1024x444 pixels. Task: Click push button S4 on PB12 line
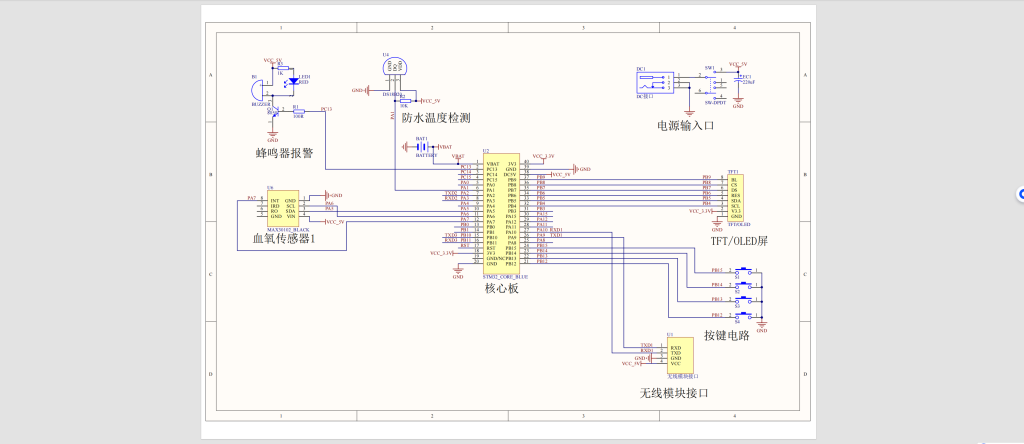(x=746, y=314)
